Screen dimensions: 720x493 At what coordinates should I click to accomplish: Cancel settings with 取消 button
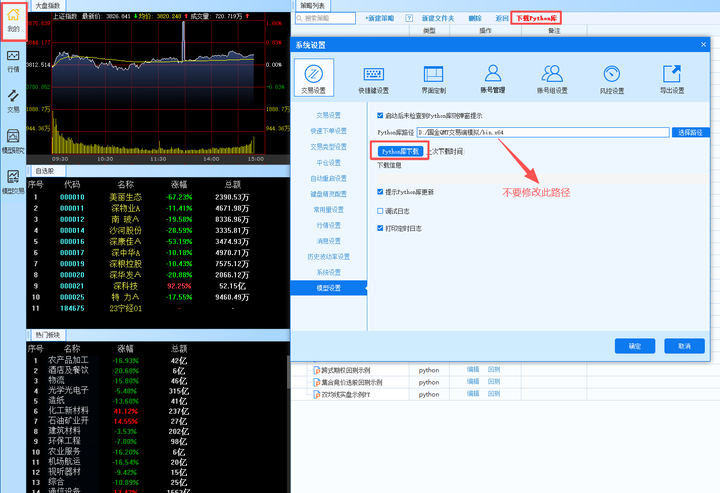pos(684,346)
